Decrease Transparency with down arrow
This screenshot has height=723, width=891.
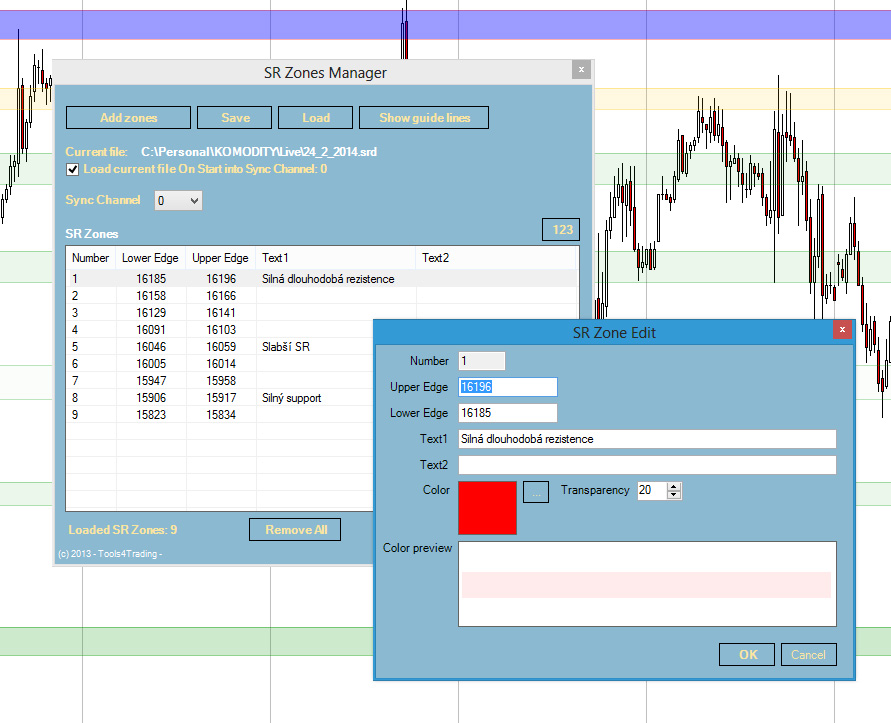coord(674,495)
